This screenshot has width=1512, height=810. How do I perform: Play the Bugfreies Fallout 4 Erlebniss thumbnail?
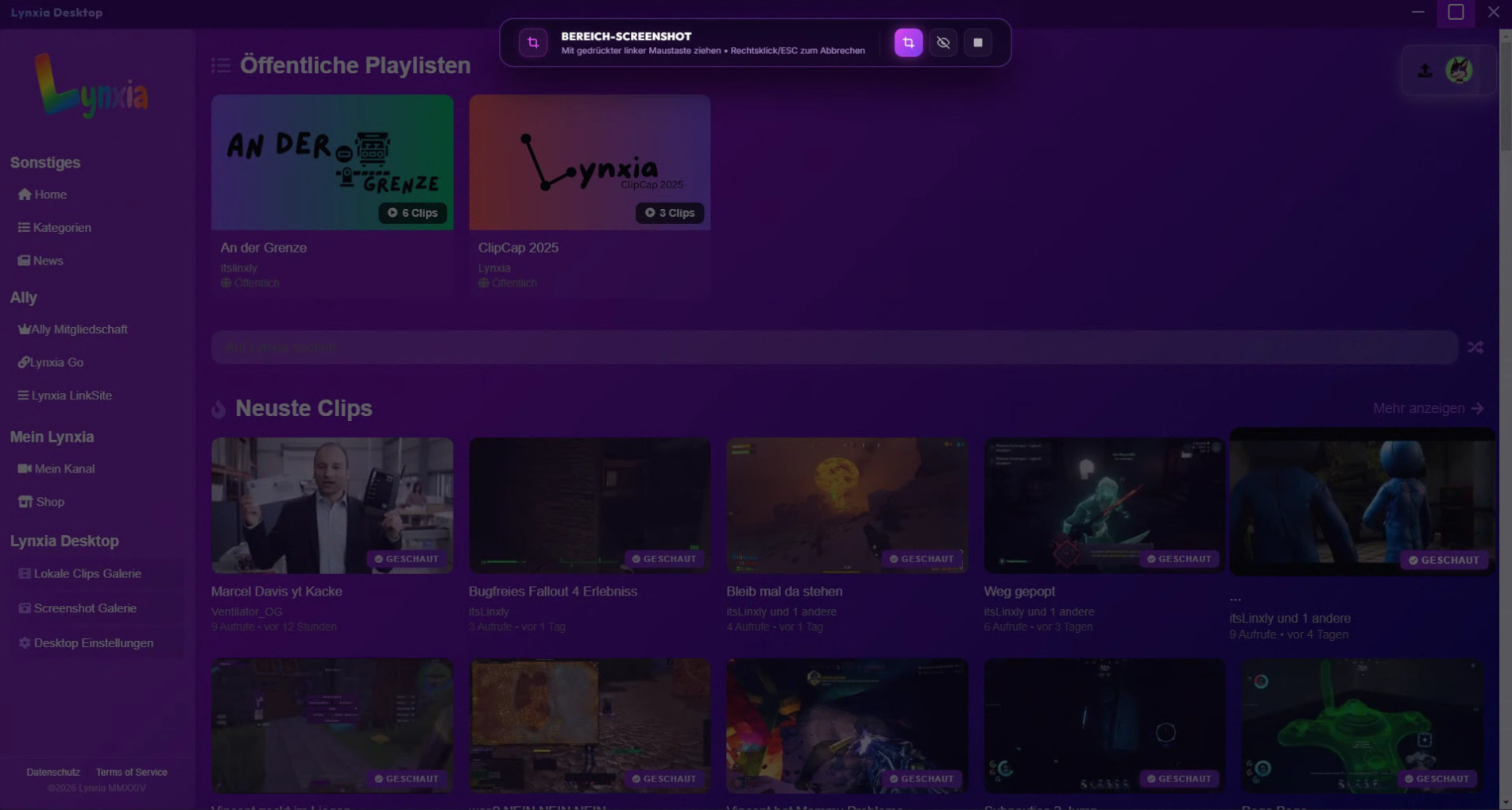click(590, 506)
